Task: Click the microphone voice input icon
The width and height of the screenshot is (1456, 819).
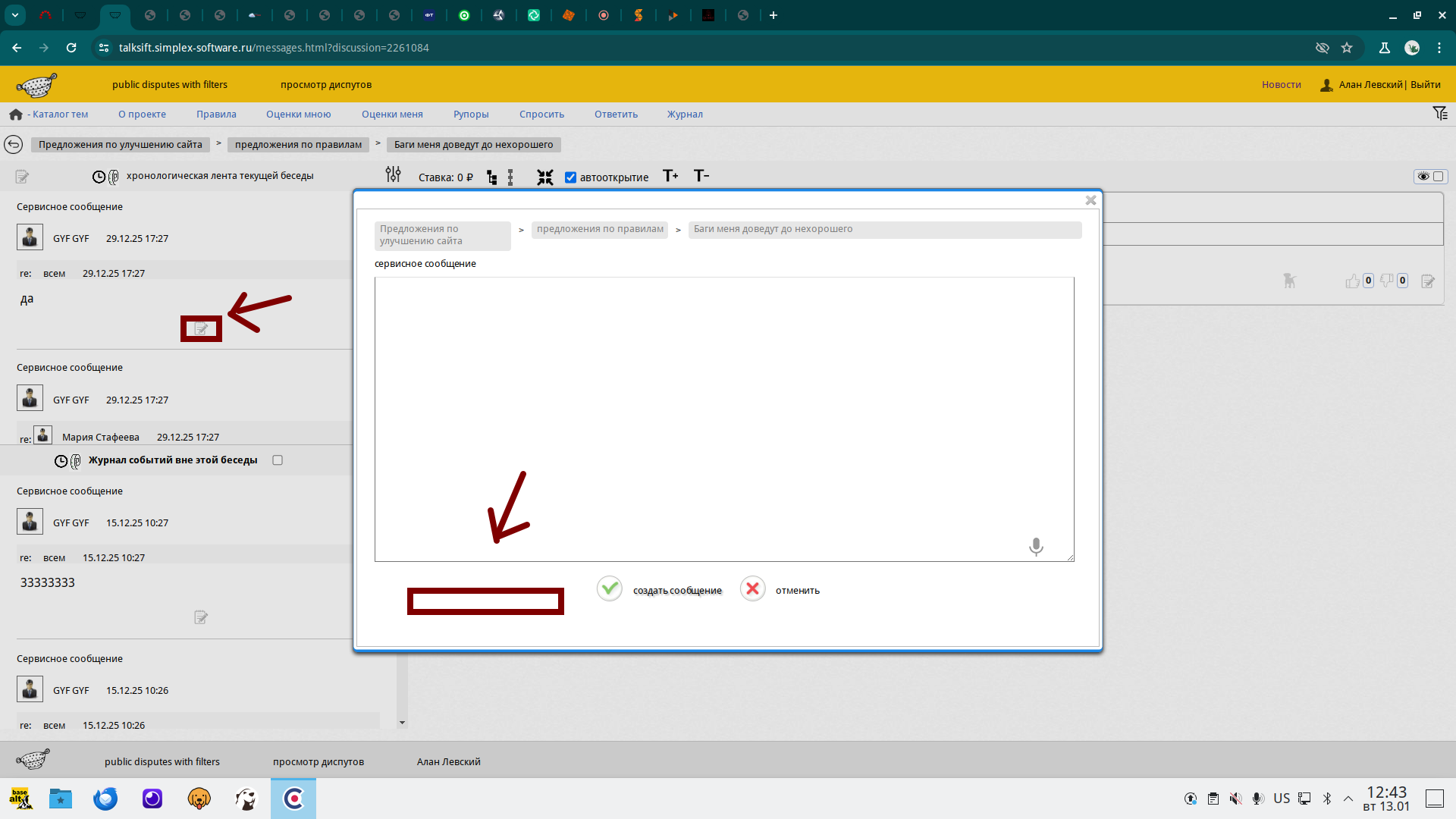Action: [1036, 546]
